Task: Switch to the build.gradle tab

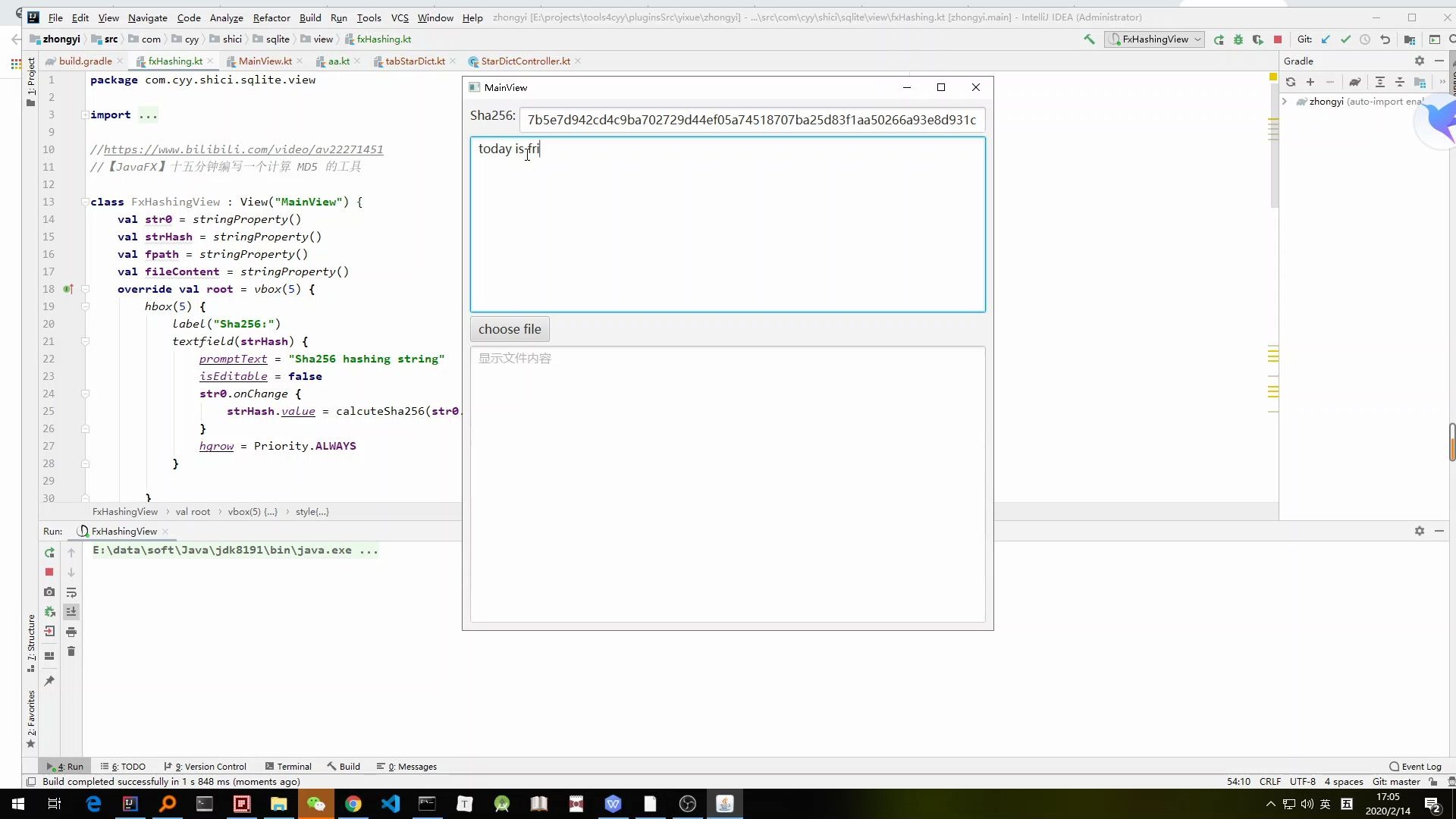Action: coord(84,61)
